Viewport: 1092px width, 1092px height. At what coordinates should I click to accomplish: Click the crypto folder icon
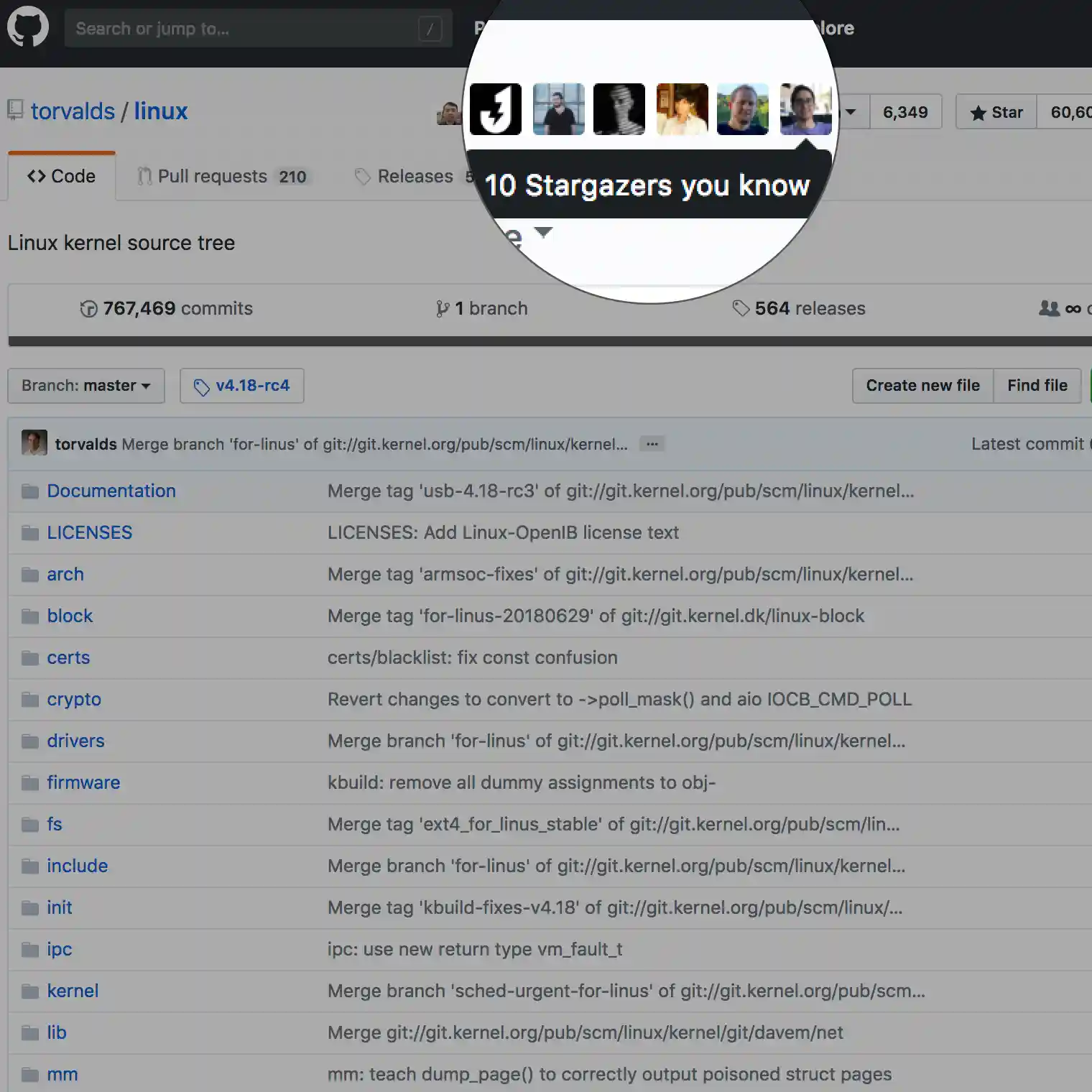pos(30,700)
